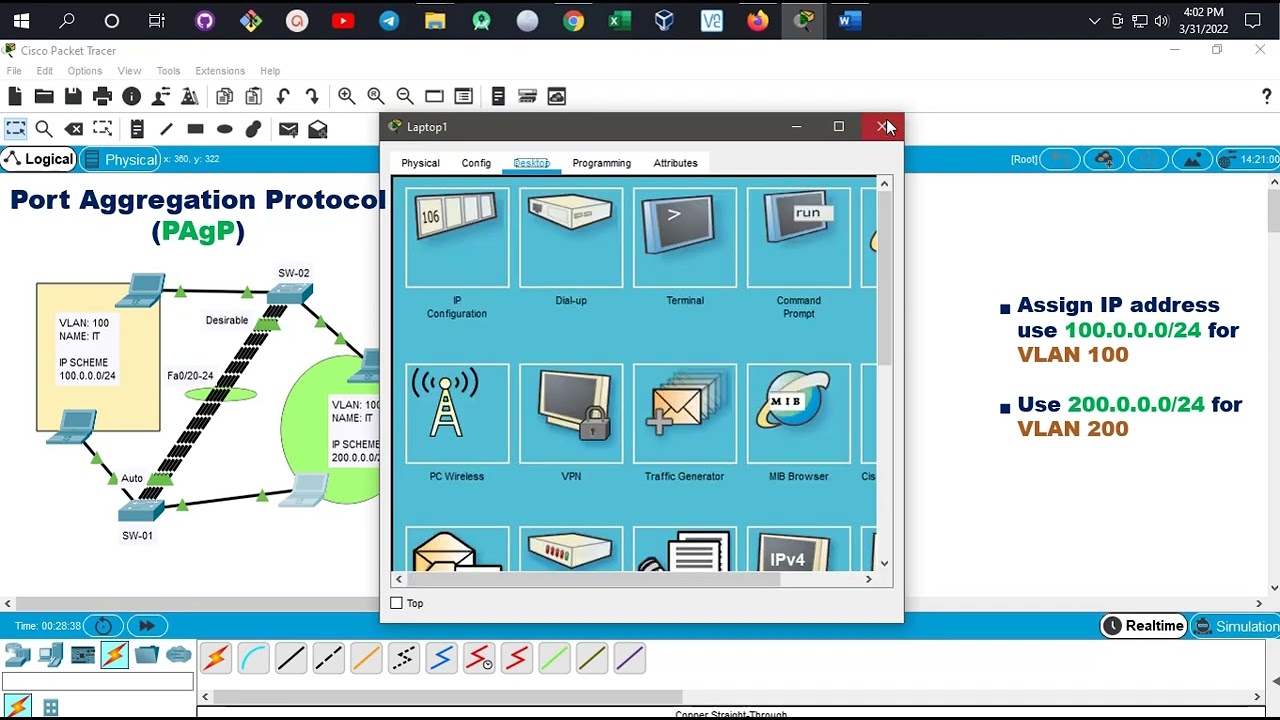Viewport: 1280px width, 720px height.
Task: Open Chrome from the Windows taskbar
Action: tap(573, 20)
